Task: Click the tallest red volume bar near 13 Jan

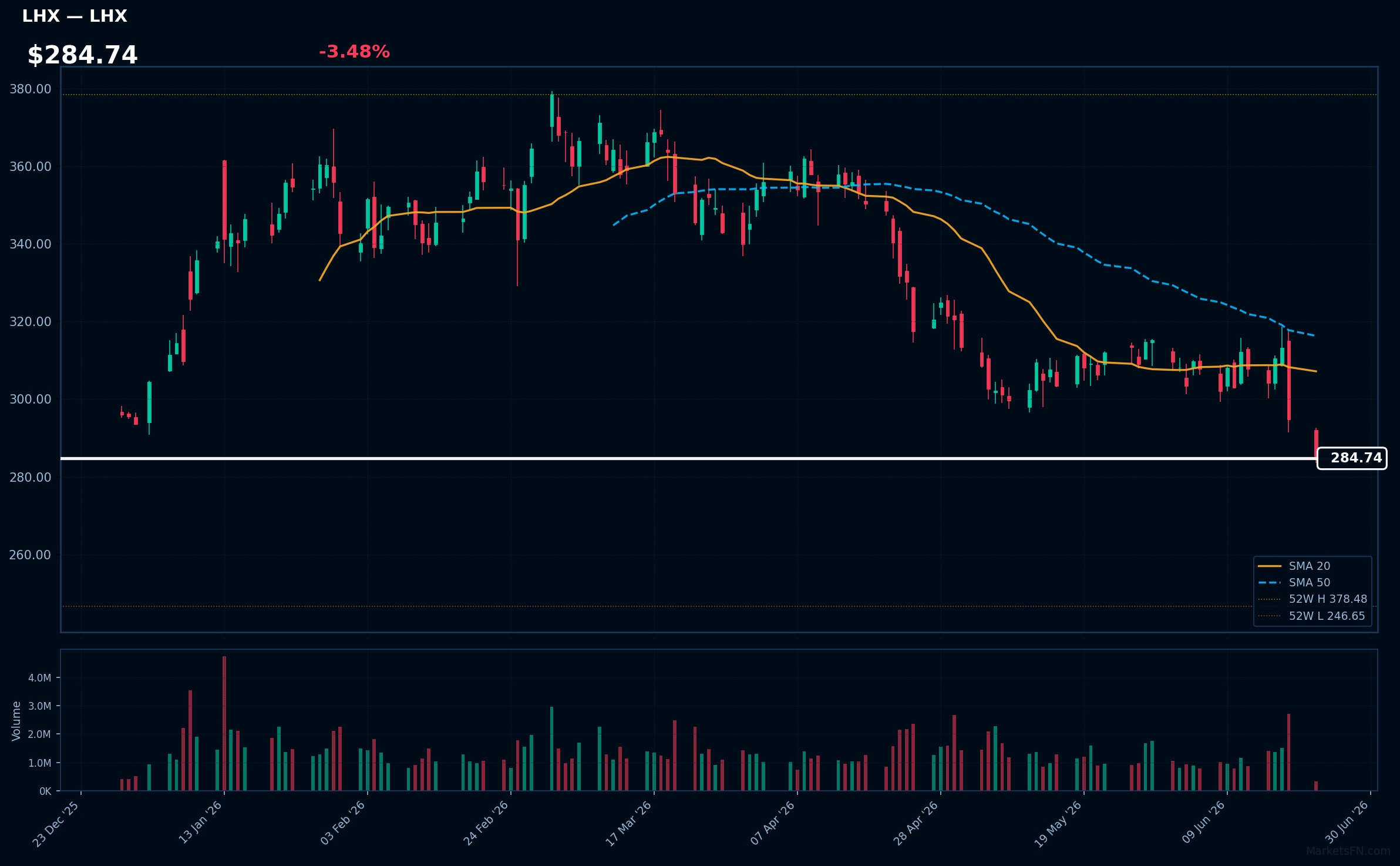Action: pos(224,723)
